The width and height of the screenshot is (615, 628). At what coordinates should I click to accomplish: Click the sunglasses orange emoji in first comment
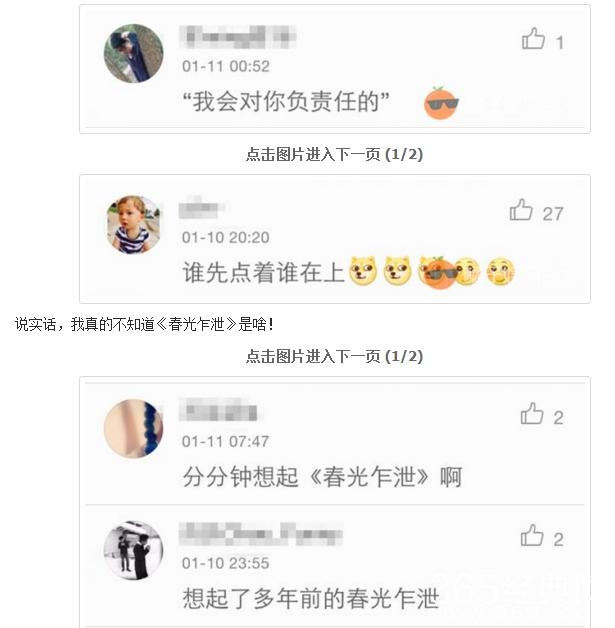(441, 103)
